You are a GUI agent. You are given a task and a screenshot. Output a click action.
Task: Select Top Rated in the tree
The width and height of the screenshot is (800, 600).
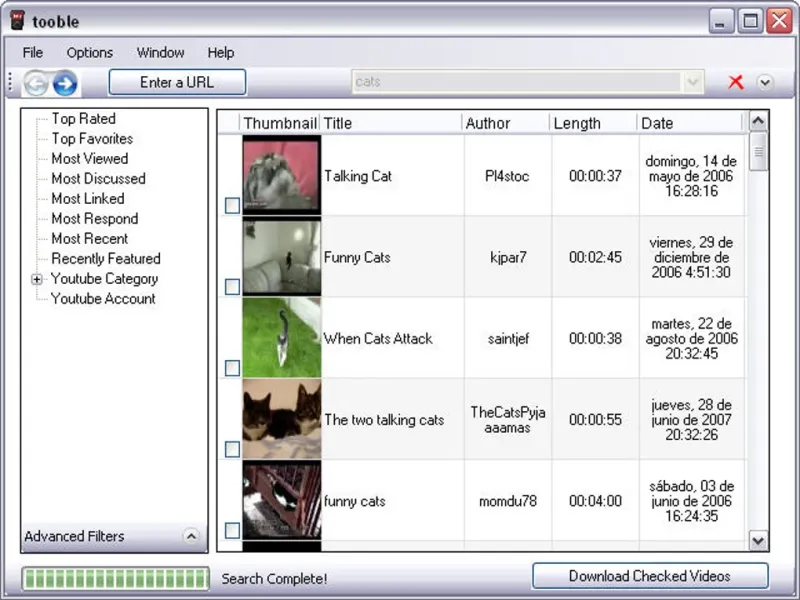84,119
